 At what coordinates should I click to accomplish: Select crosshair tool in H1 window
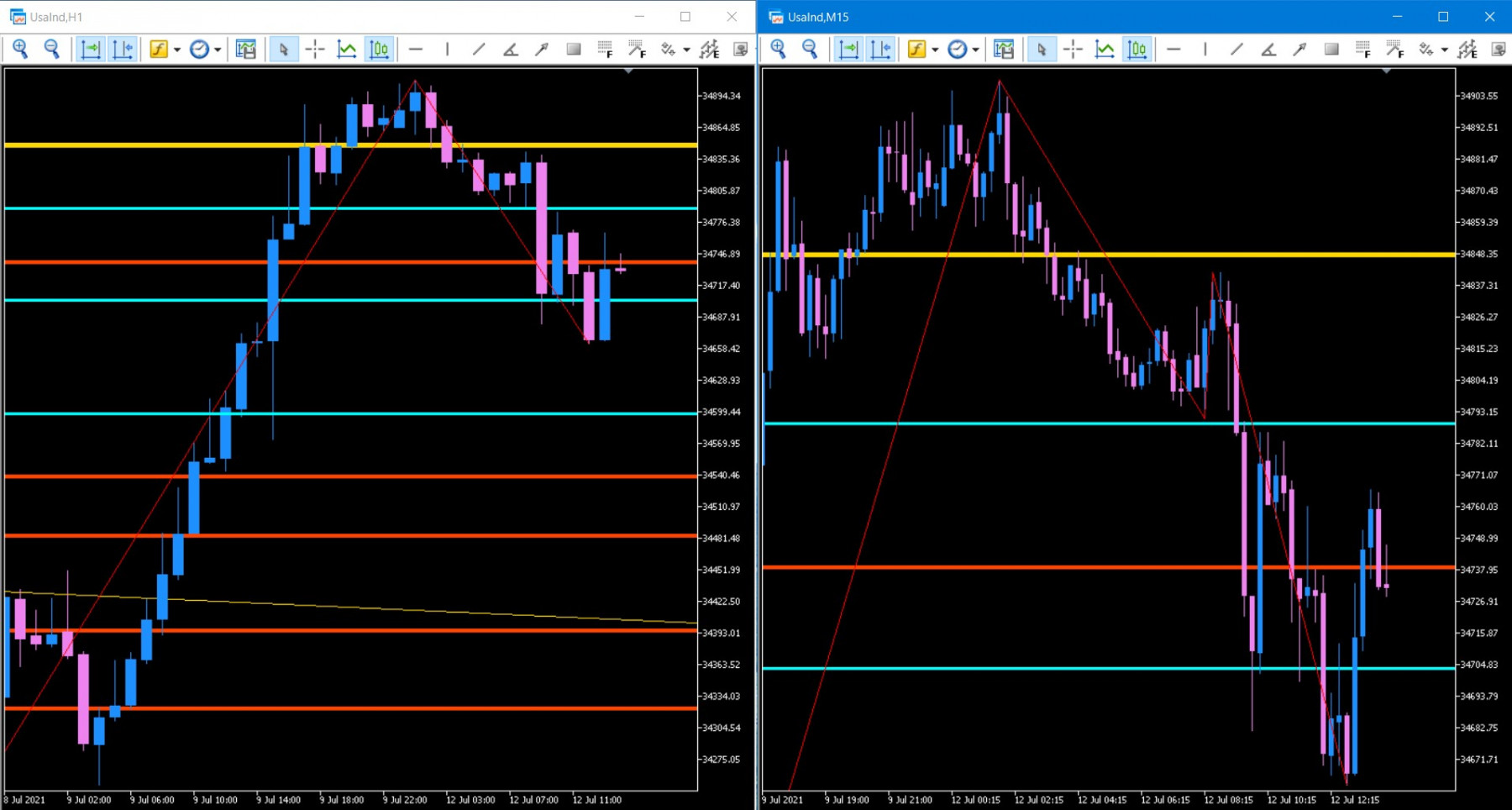pos(315,50)
